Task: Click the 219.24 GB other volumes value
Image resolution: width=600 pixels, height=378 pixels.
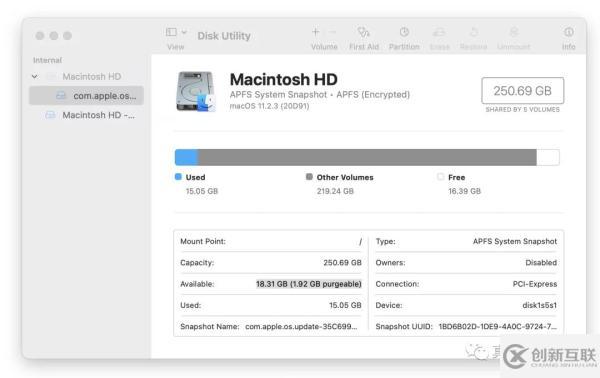Action: 335,191
